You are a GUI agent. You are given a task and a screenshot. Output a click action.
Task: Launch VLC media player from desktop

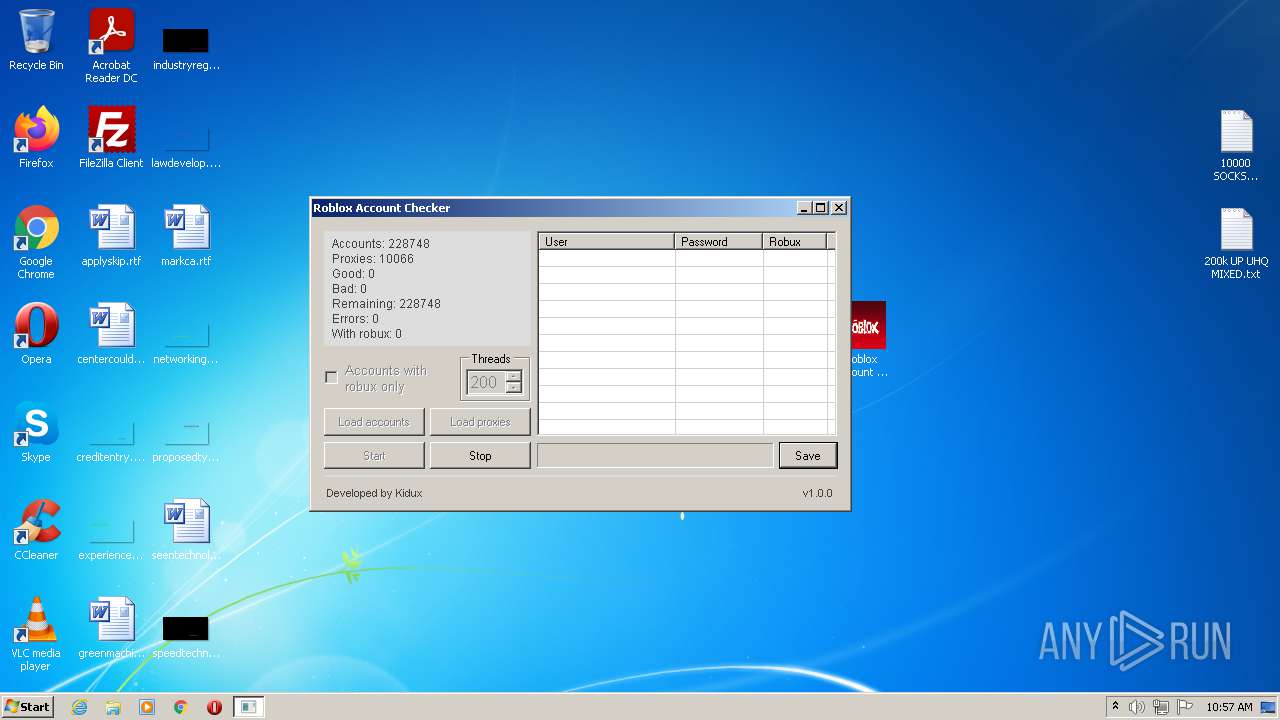pos(36,633)
